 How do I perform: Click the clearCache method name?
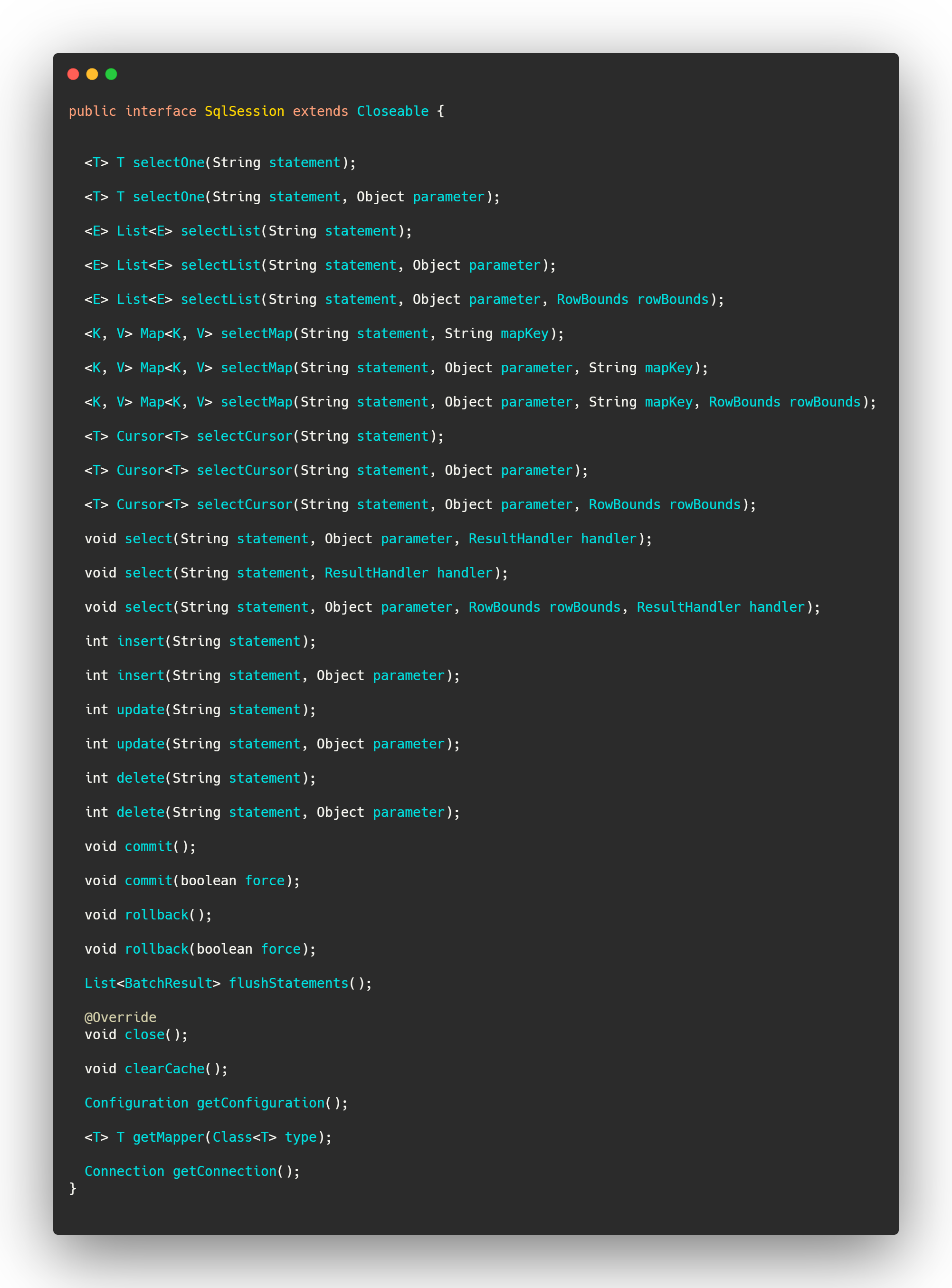[164, 1069]
